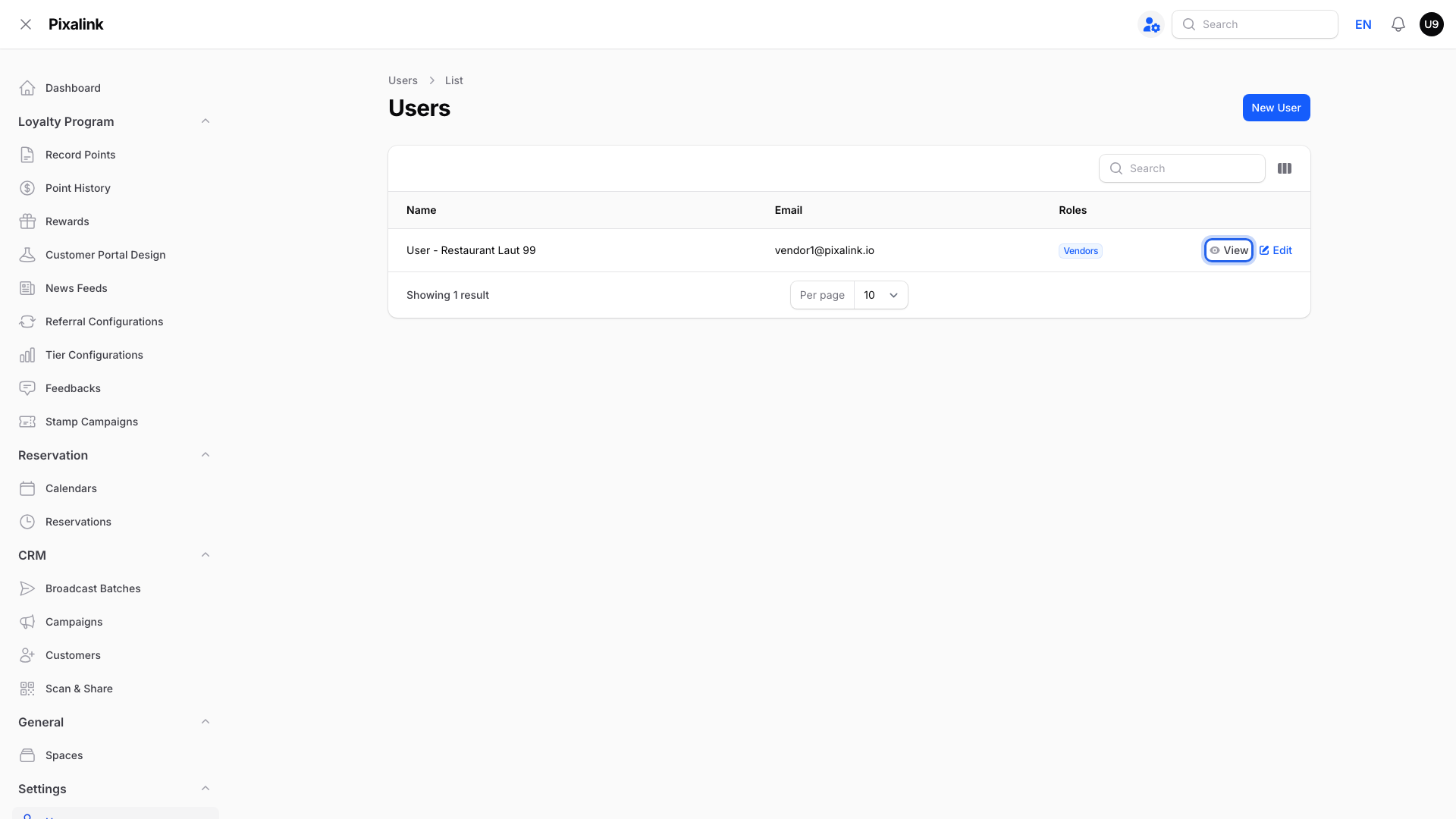Click the Record Points document icon

point(27,155)
